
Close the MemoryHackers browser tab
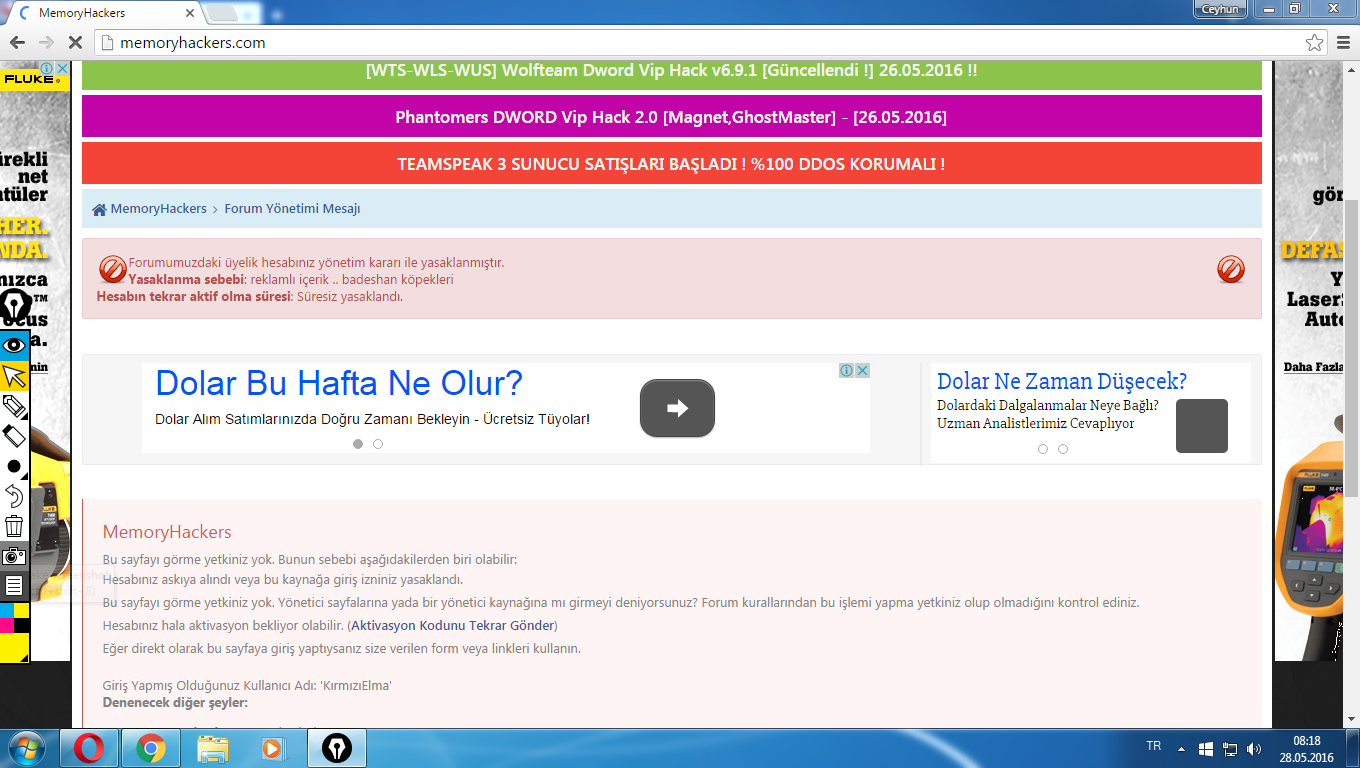(x=190, y=13)
